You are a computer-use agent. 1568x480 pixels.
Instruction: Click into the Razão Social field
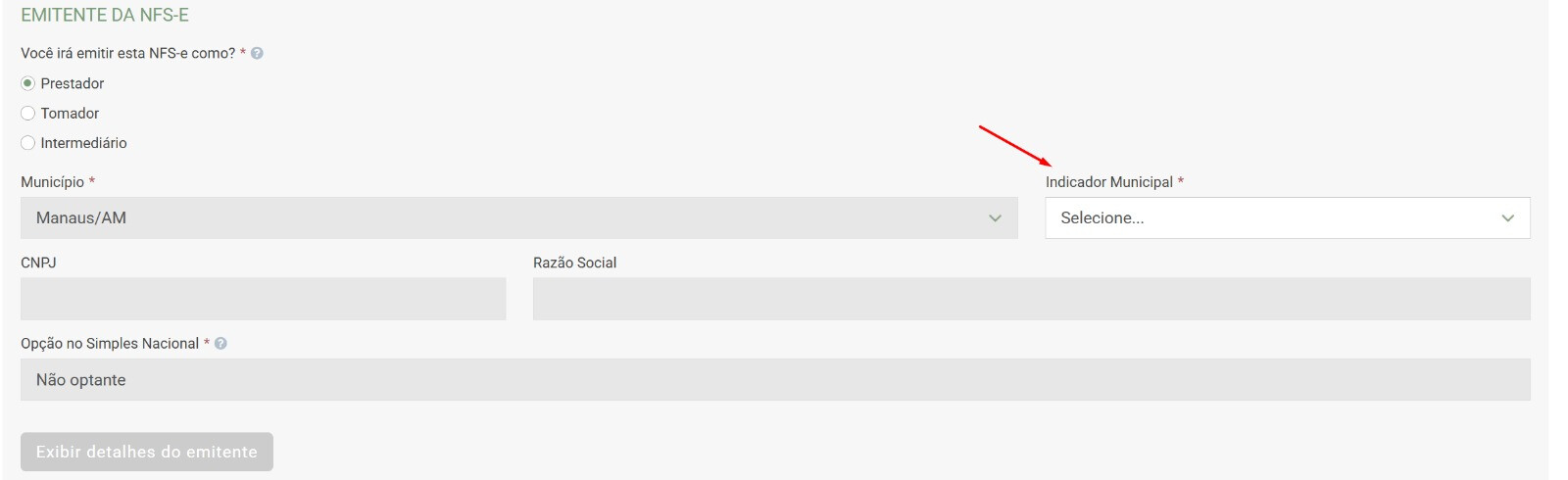[x=1031, y=299]
